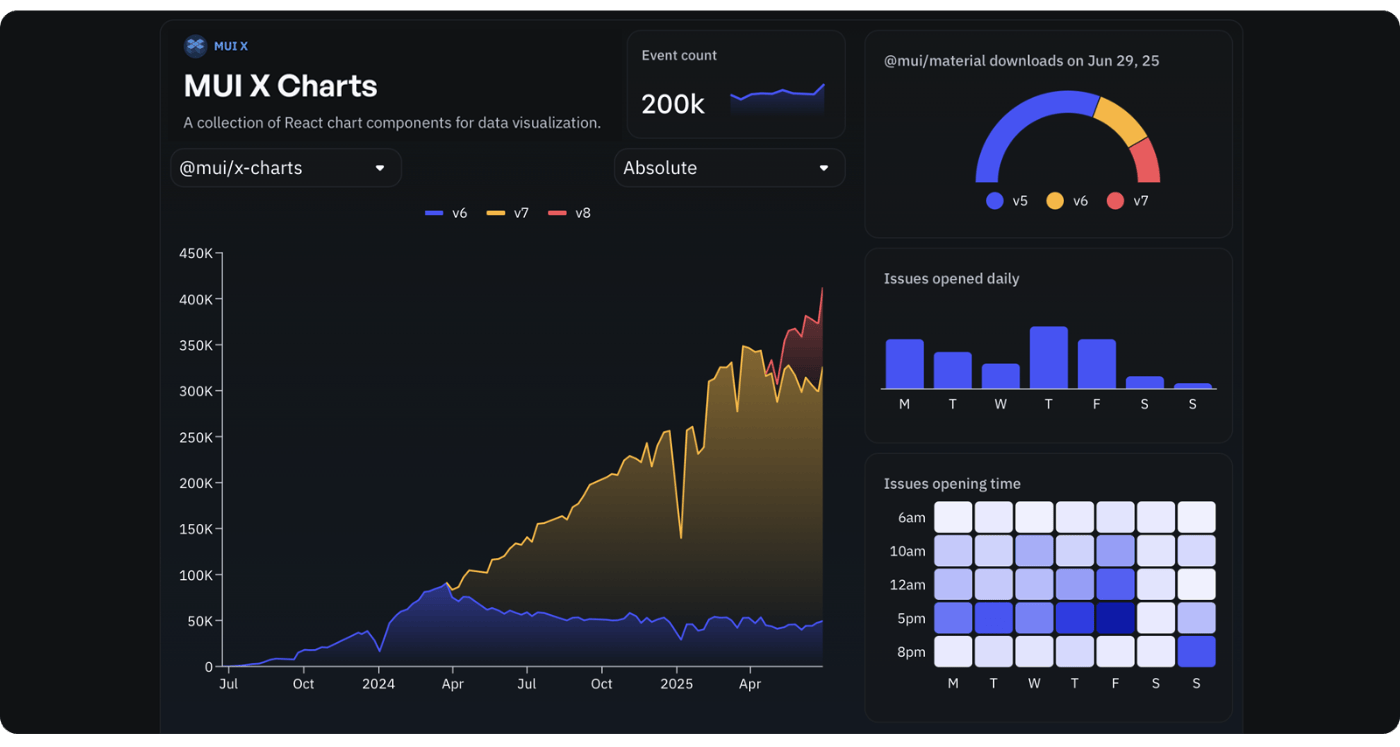Click the arrow on the Absolute selector
This screenshot has width=1400, height=747.
(x=824, y=168)
